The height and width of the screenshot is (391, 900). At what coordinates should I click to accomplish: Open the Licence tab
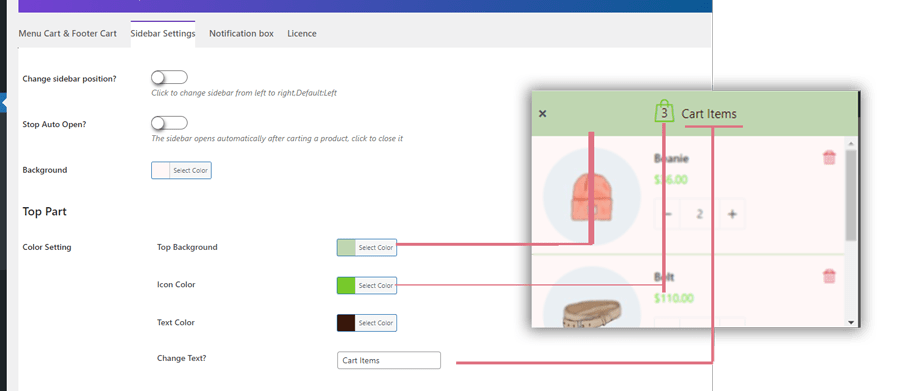302,33
